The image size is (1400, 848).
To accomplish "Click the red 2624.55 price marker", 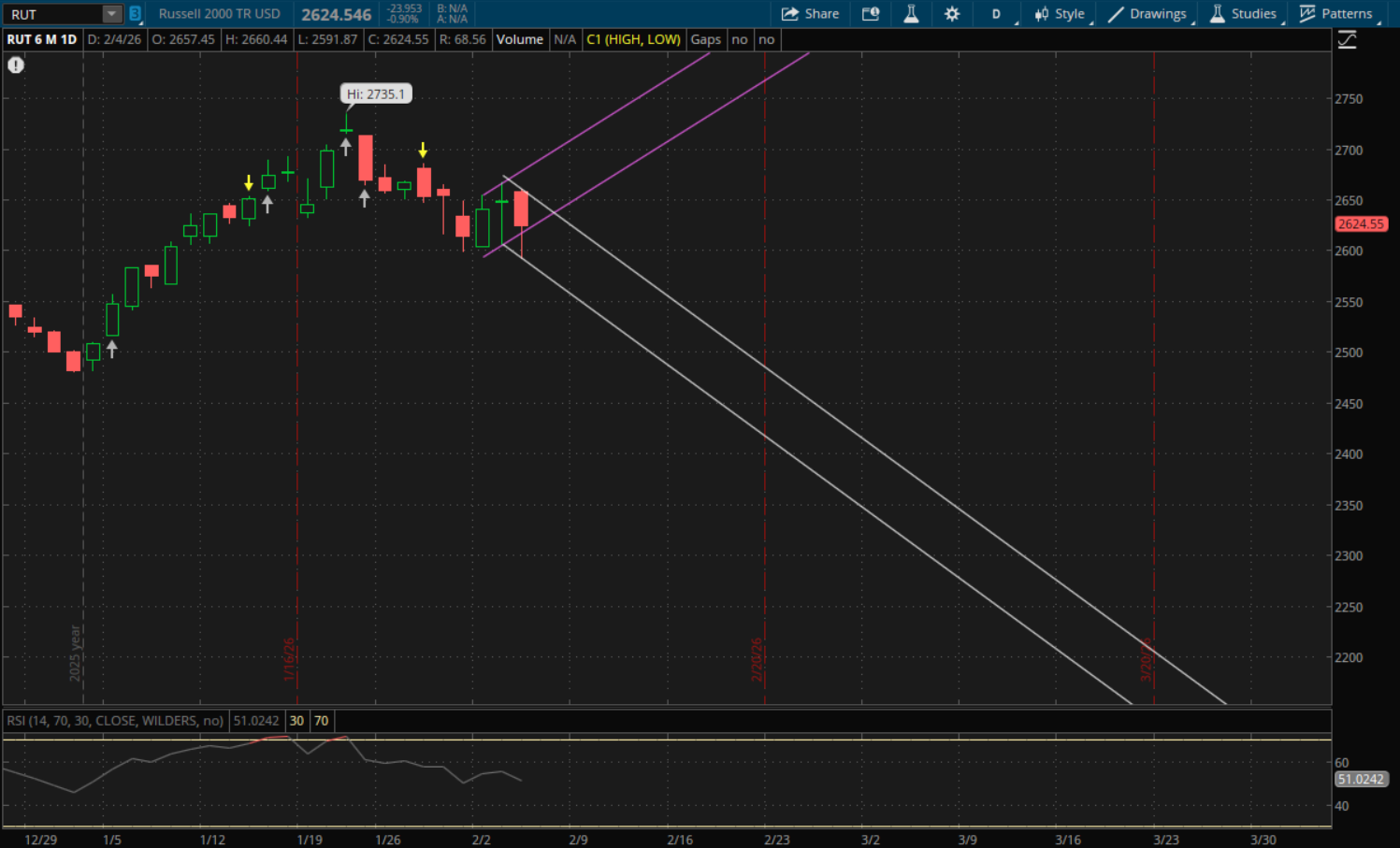I will point(1360,224).
